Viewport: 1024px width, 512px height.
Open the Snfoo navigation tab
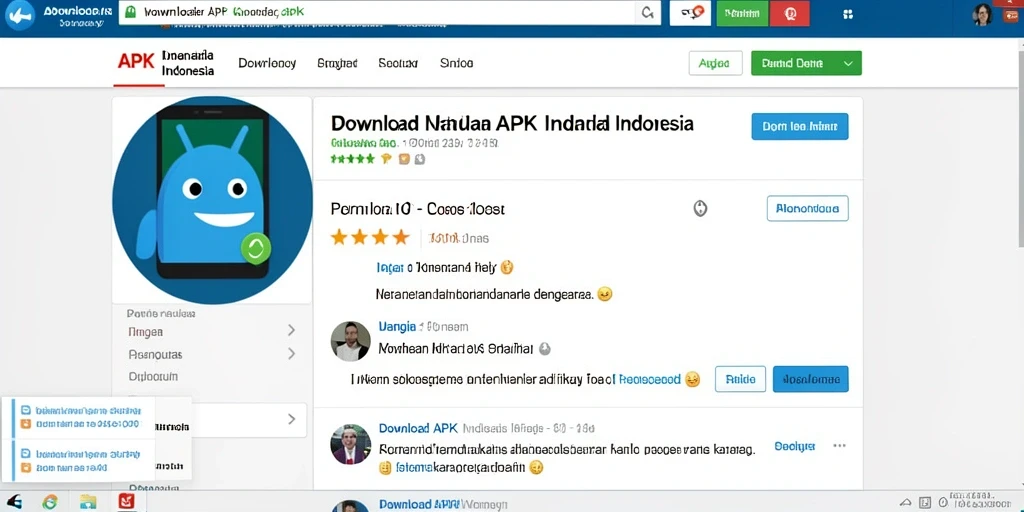click(x=456, y=63)
